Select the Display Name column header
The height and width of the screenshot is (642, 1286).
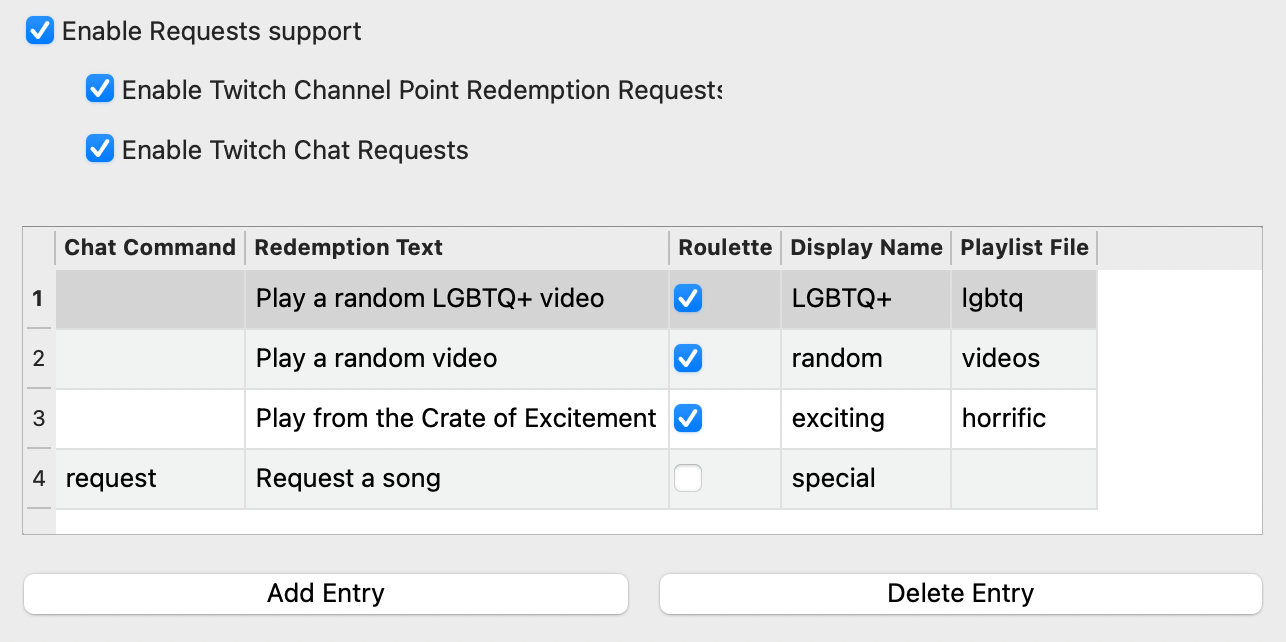[865, 247]
